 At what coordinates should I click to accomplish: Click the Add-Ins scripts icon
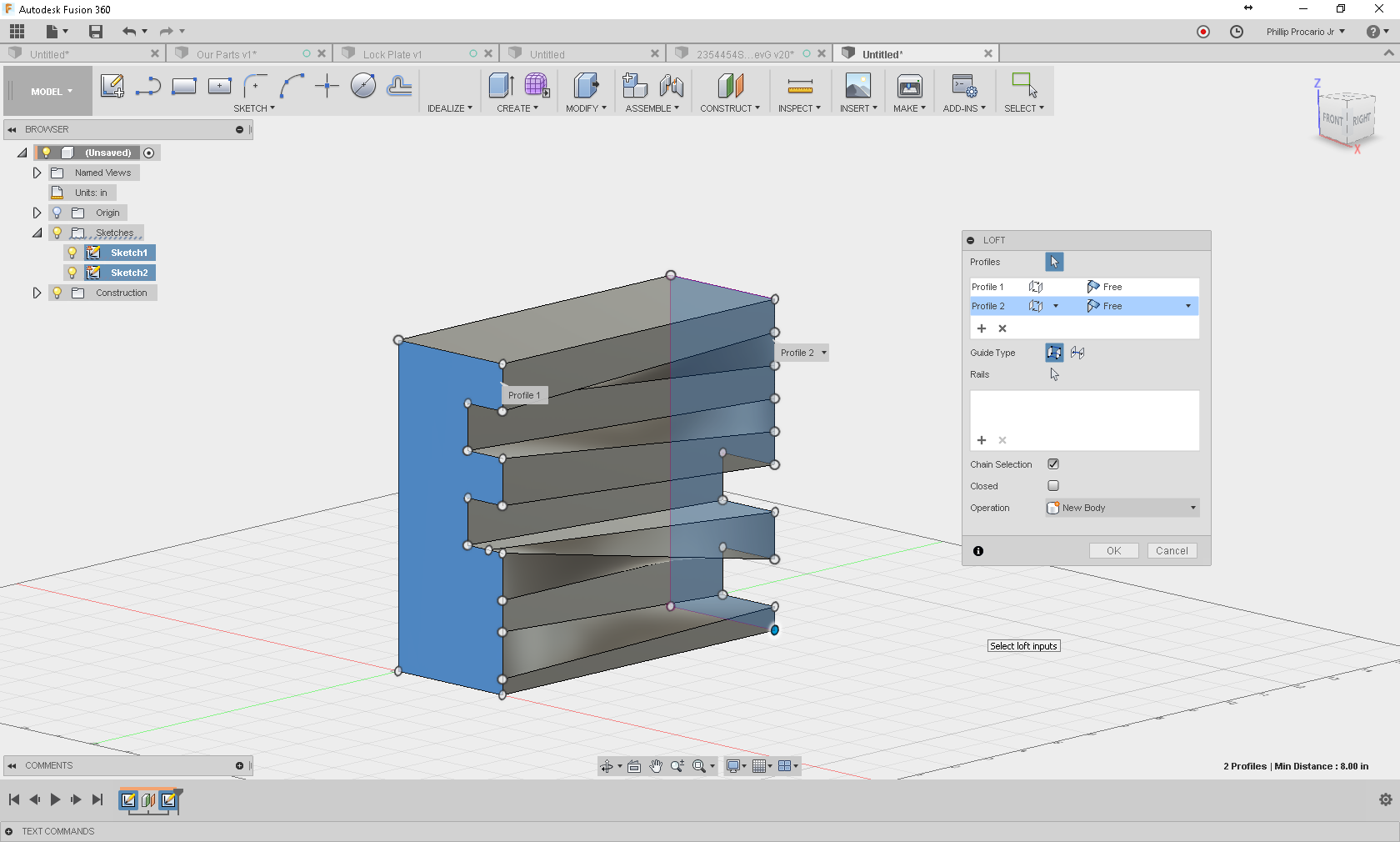pos(964,86)
